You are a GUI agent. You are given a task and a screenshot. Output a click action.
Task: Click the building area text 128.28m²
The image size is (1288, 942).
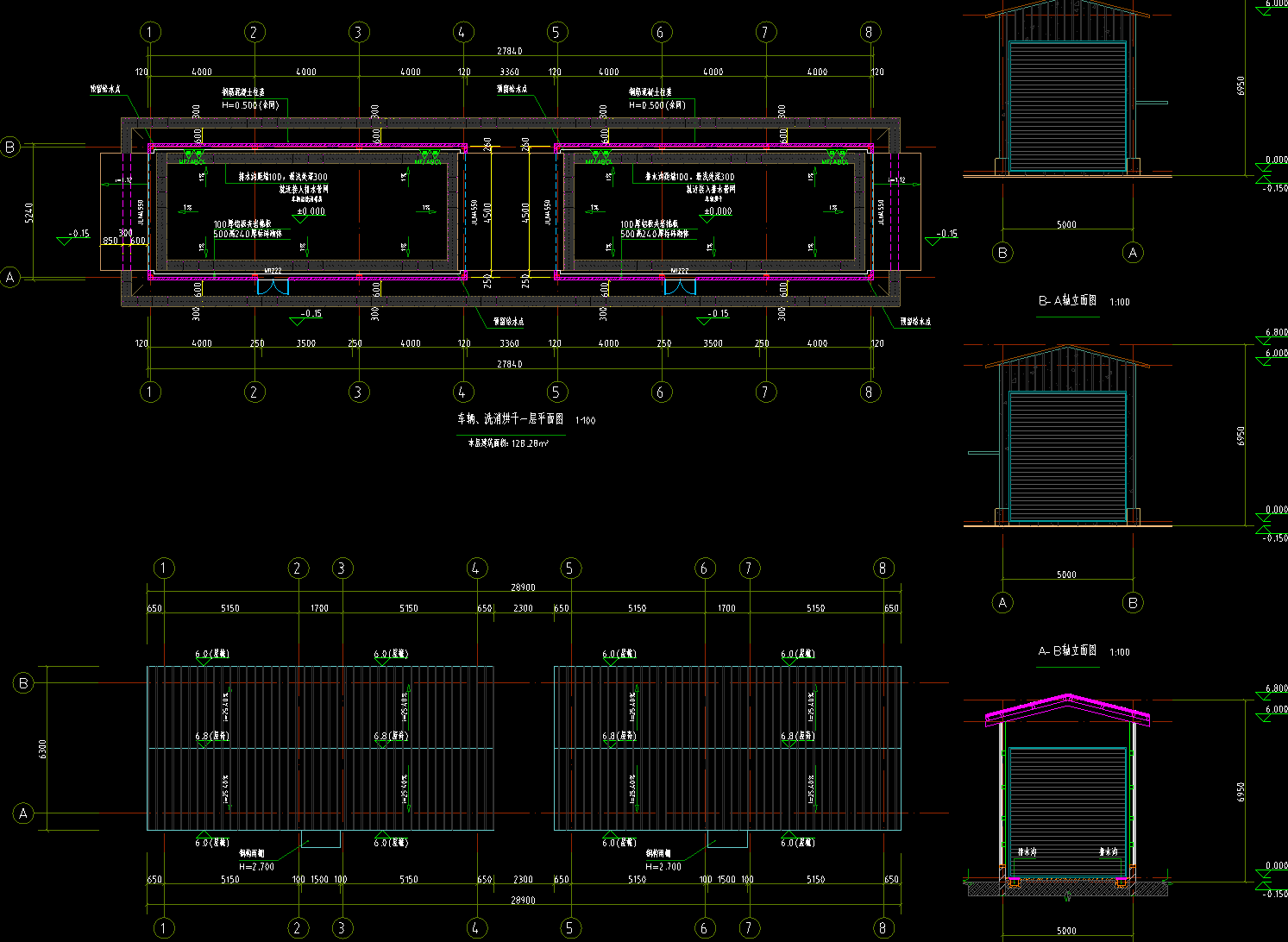[509, 443]
